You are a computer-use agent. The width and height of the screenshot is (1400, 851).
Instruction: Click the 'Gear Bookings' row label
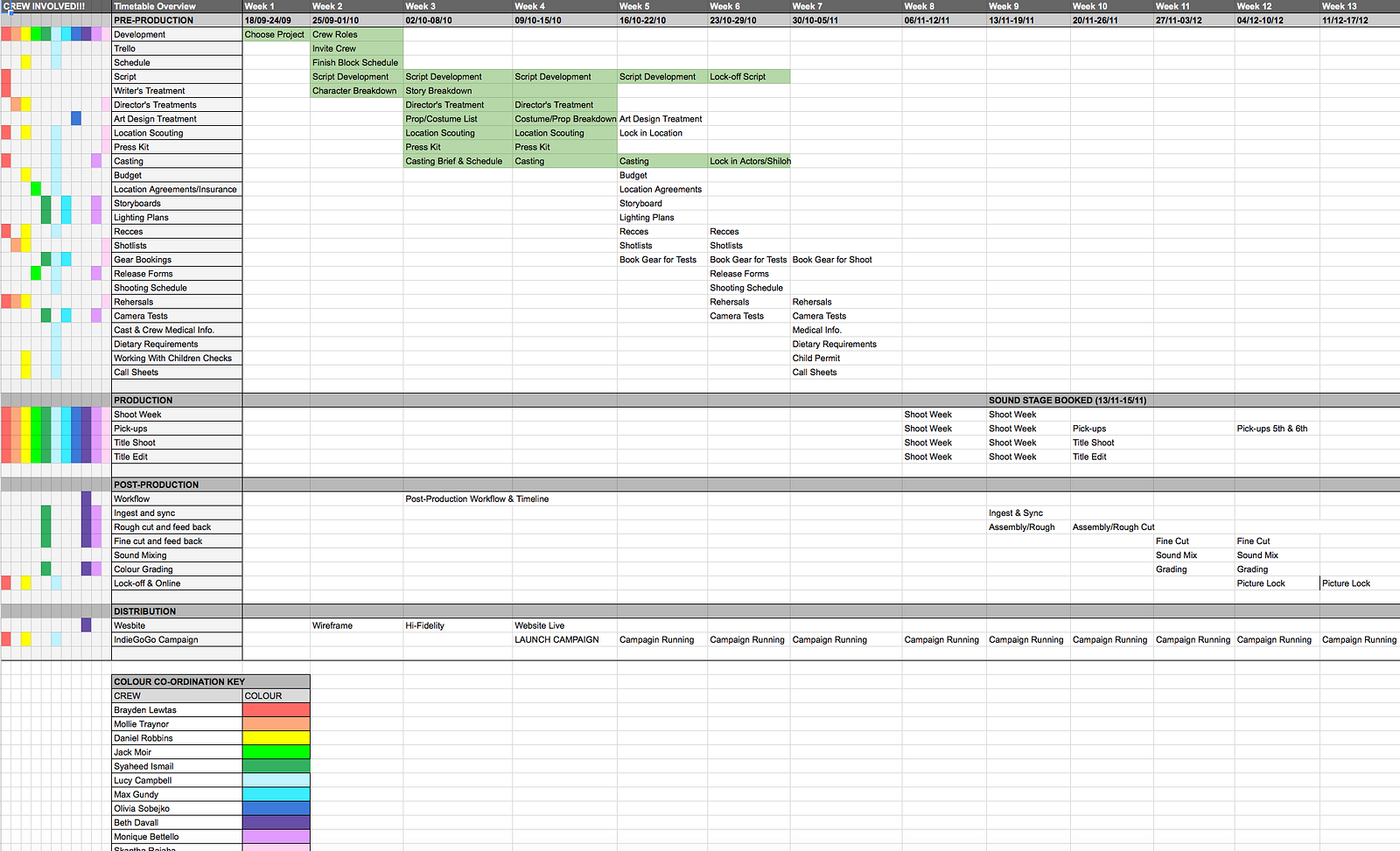pos(177,260)
